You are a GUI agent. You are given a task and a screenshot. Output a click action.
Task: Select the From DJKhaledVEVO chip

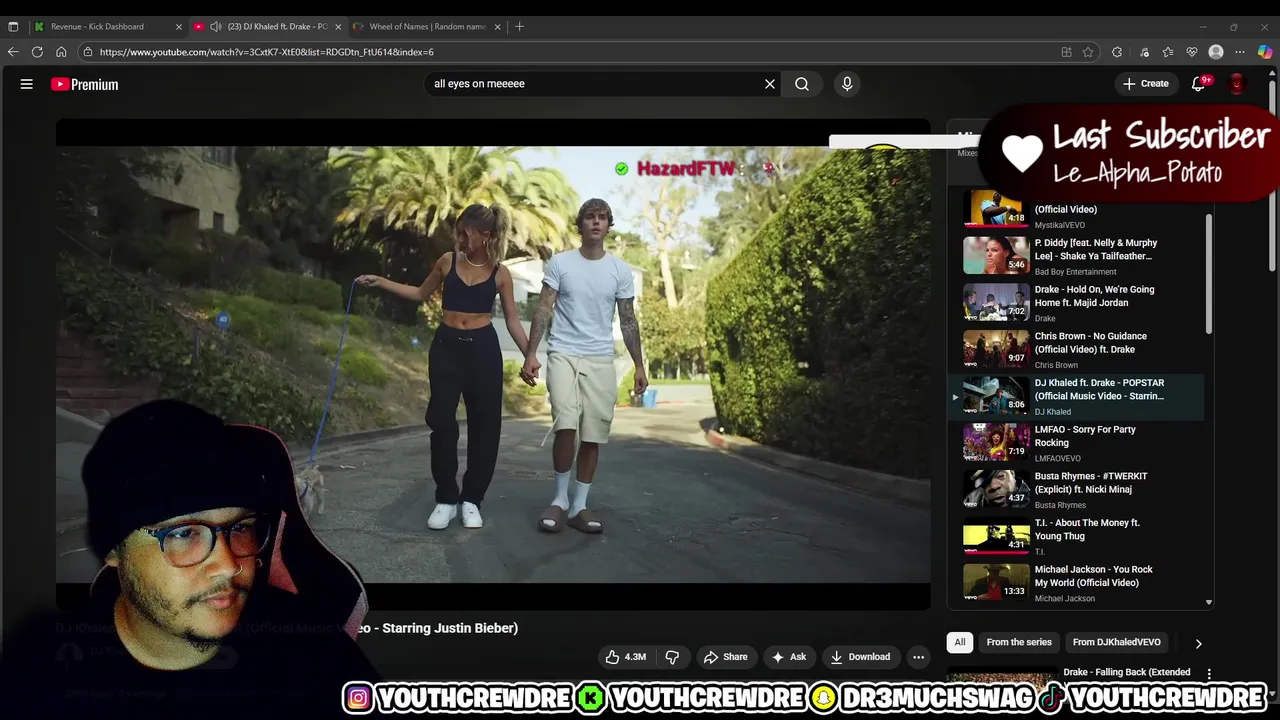(1117, 642)
